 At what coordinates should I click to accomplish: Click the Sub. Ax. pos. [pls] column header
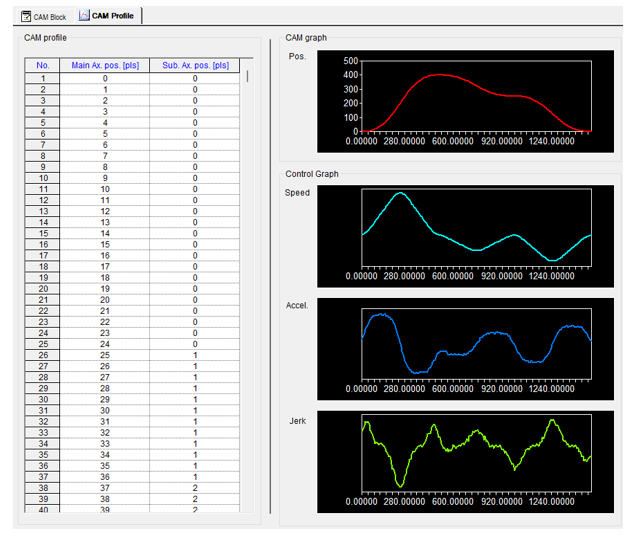pyautogui.click(x=195, y=65)
